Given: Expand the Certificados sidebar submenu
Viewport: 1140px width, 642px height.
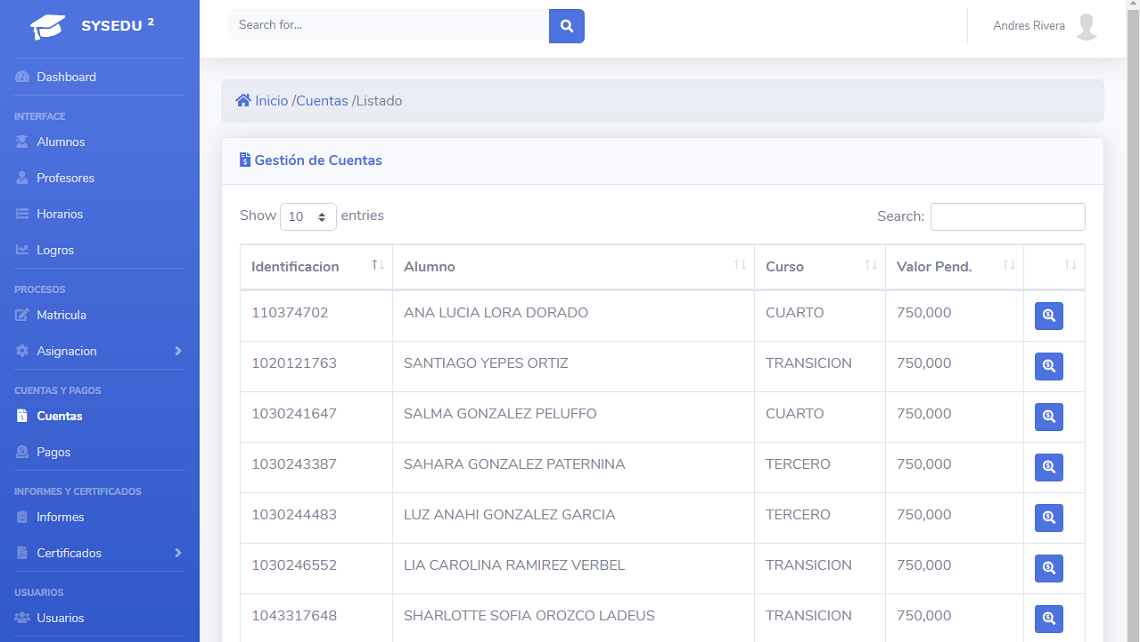Looking at the screenshot, I should (100, 553).
